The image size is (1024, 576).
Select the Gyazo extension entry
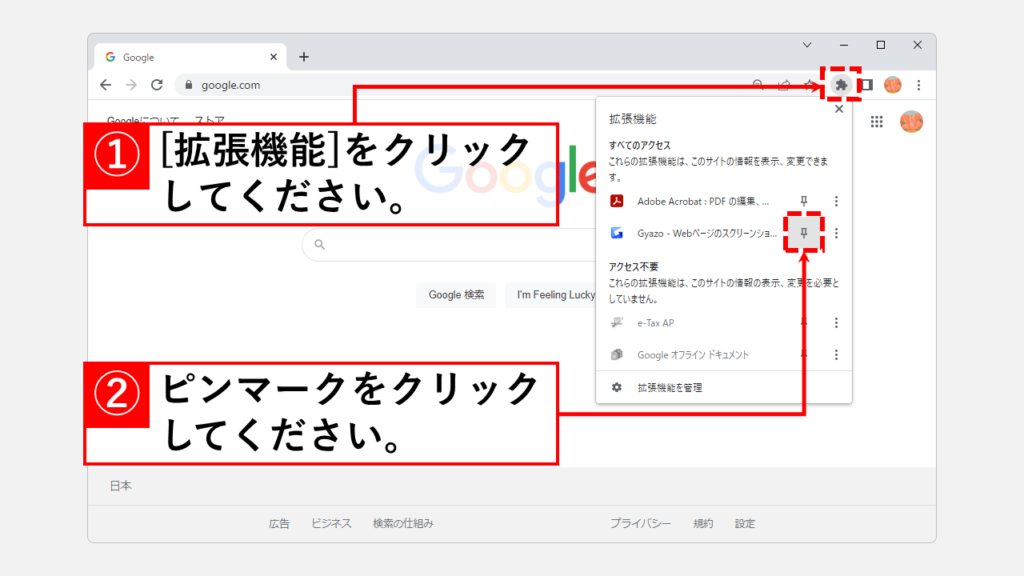click(x=700, y=233)
